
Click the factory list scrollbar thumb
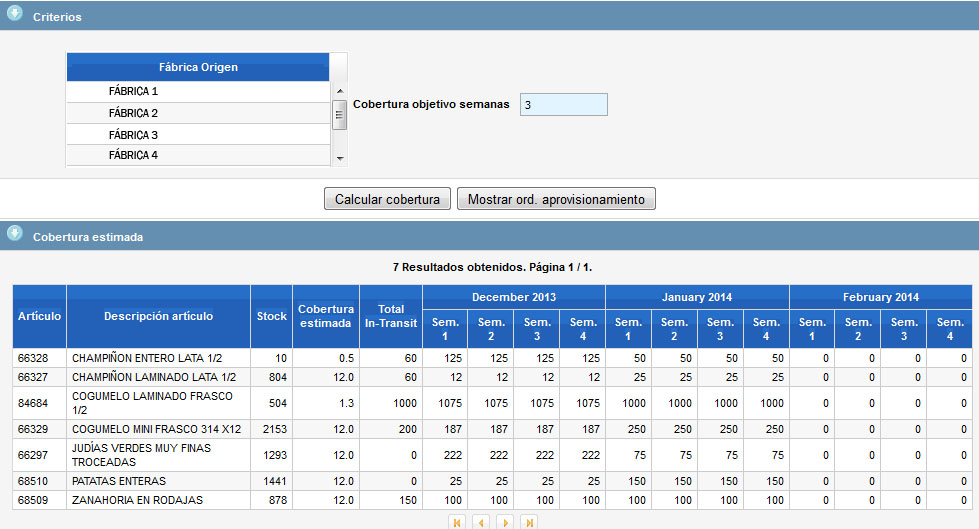click(340, 114)
